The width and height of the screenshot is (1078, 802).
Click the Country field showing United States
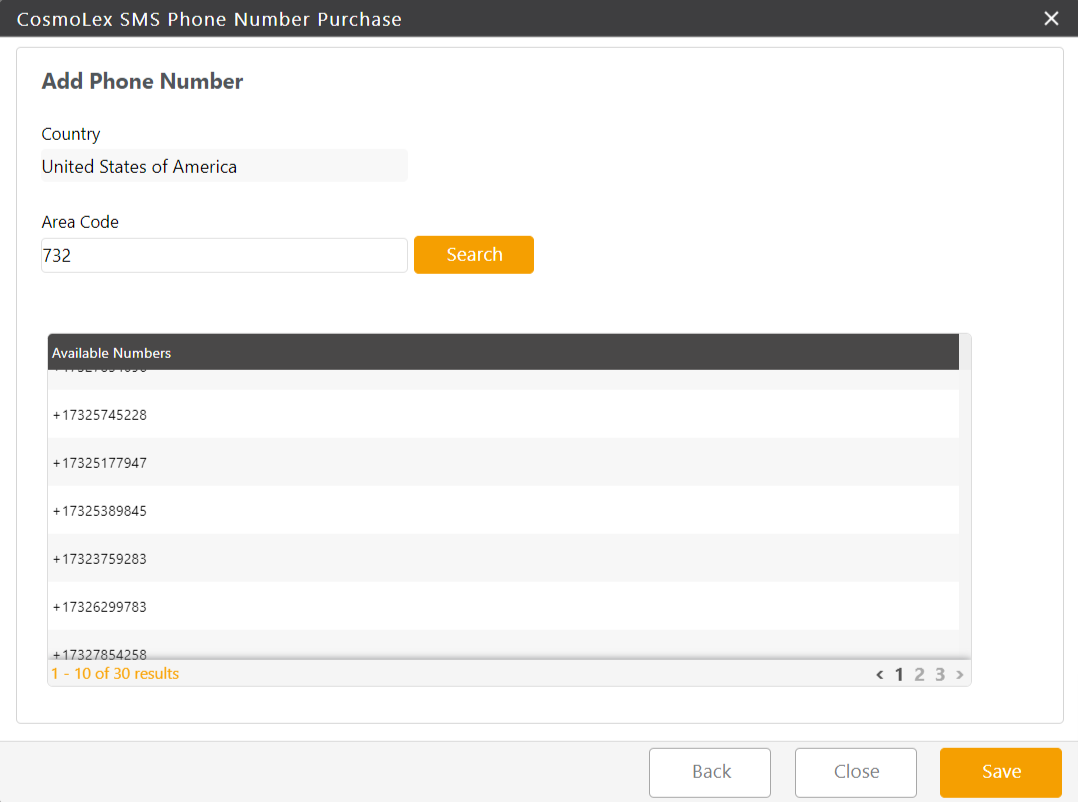point(224,167)
